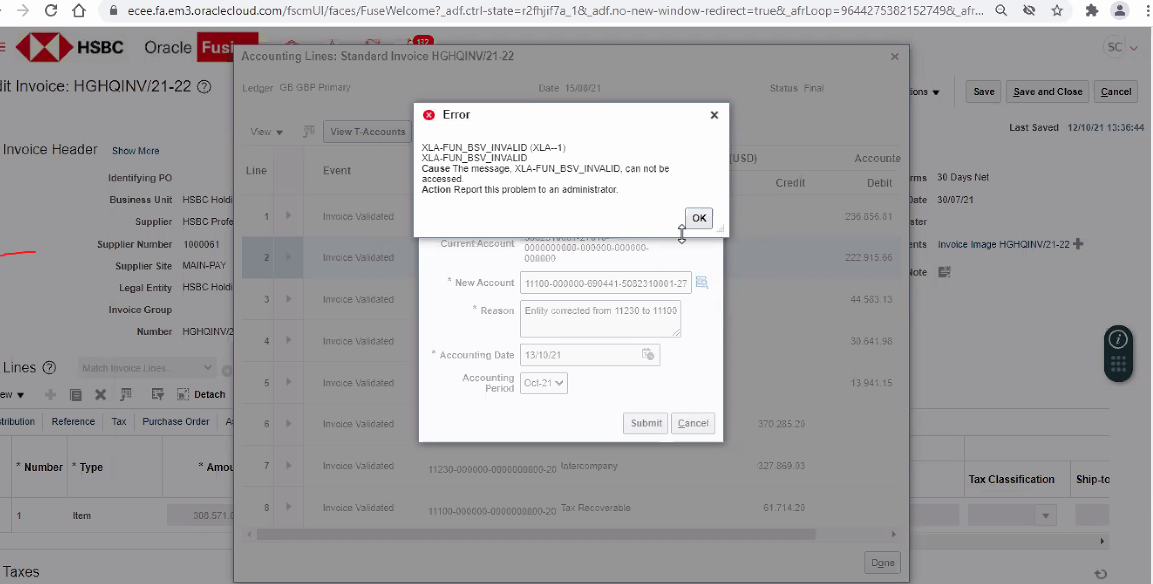Open the View menu in Accounting Lines
The width and height of the screenshot is (1153, 584).
(266, 132)
